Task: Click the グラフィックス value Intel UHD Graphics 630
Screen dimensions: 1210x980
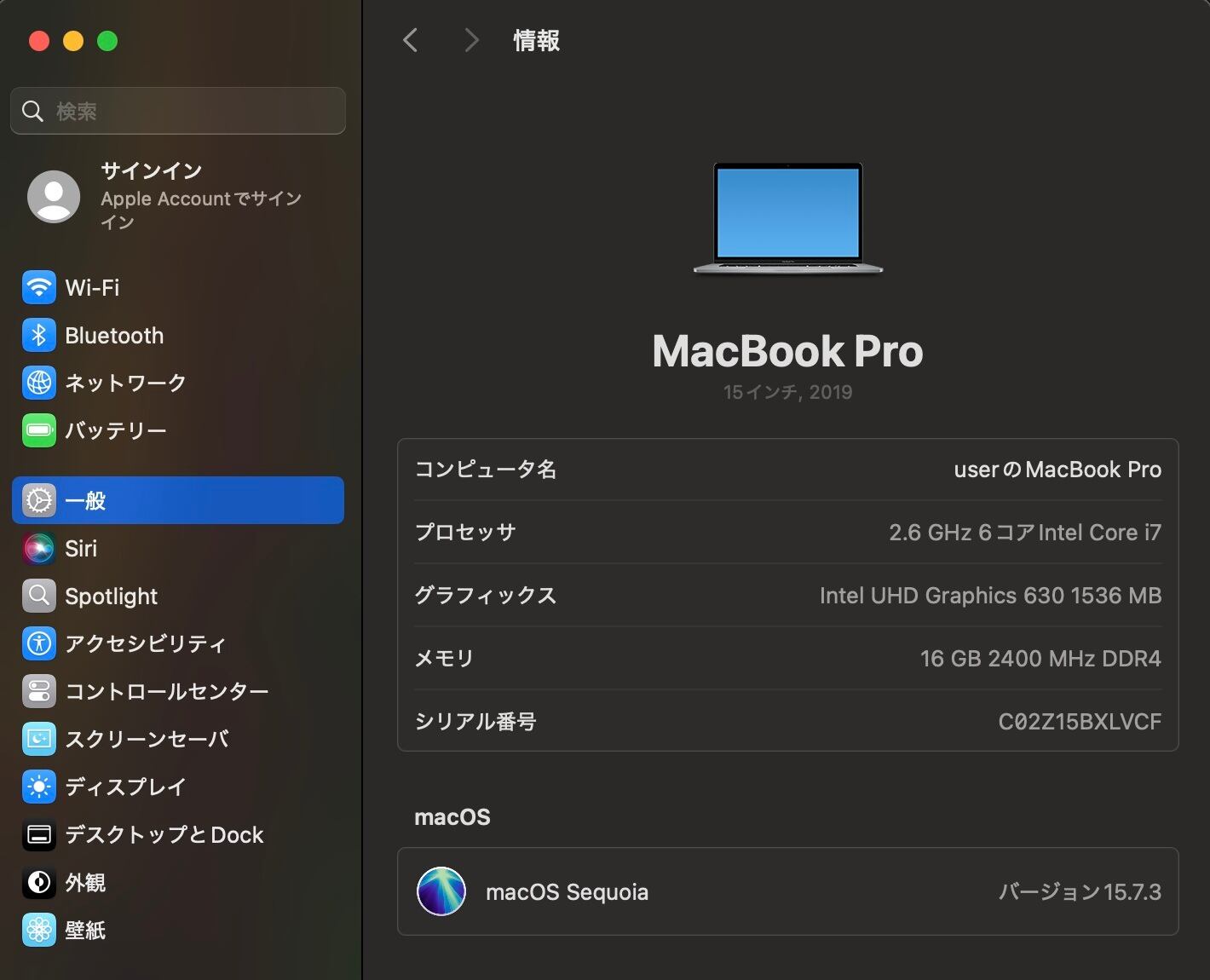Action: pos(990,596)
